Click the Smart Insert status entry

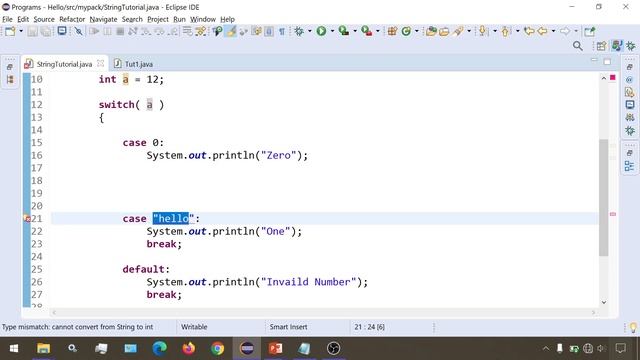[x=288, y=327]
